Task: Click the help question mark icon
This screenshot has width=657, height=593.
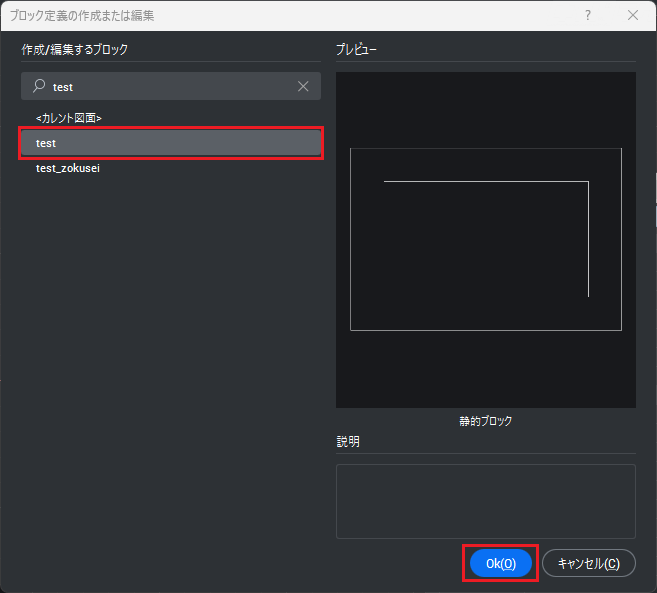Action: pyautogui.click(x=587, y=16)
